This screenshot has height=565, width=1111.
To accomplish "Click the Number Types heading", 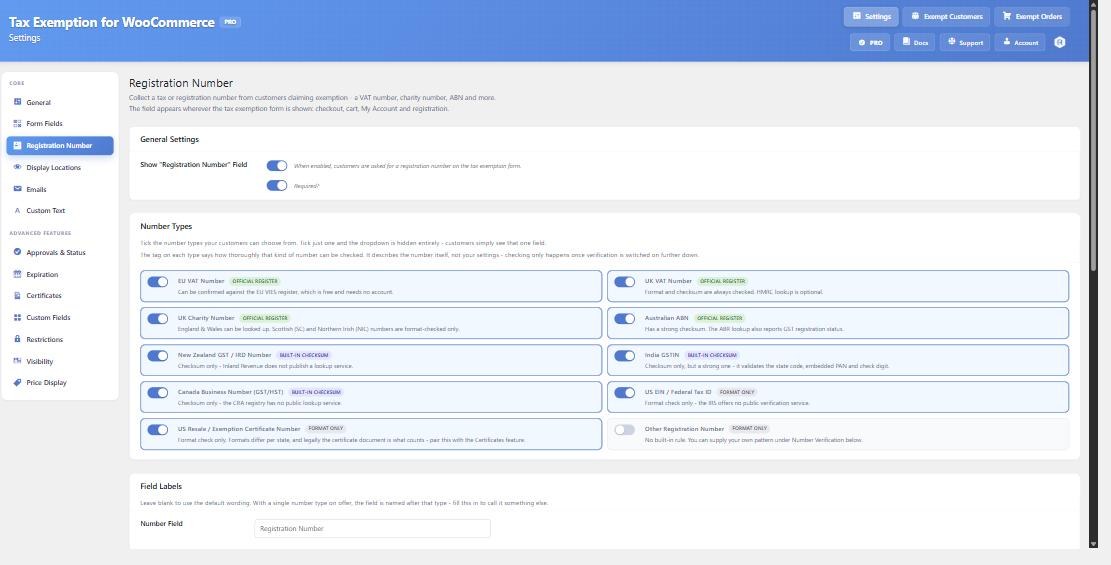I will [x=166, y=227].
